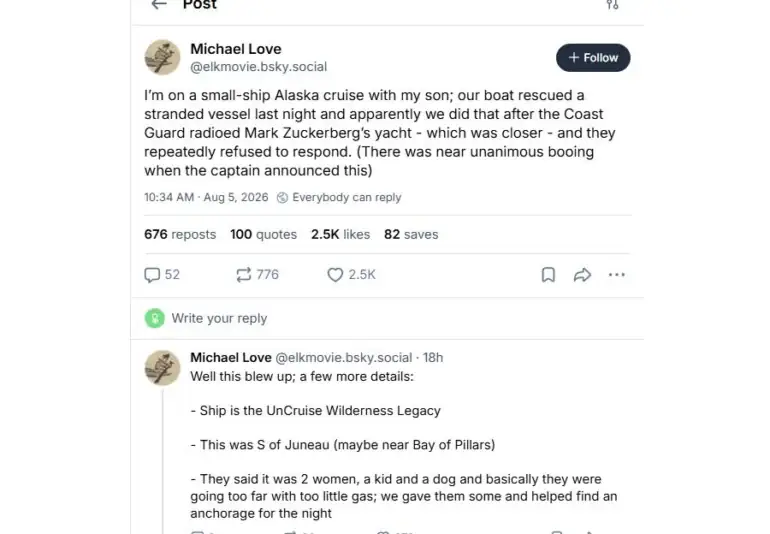The width and height of the screenshot is (770, 534).
Task: Open the three-dot more options menu
Action: pos(616,275)
